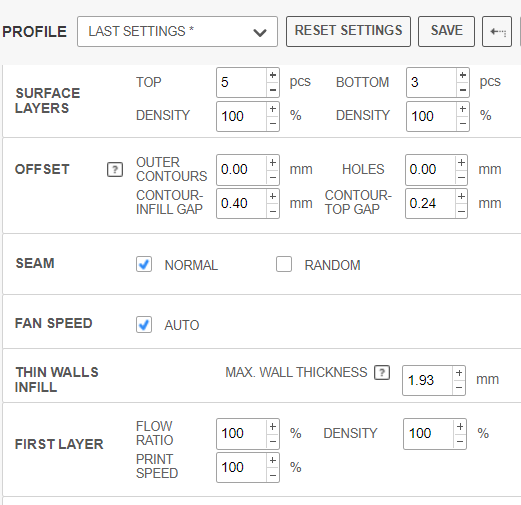Toggle the Fan Speed Auto checkbox

point(144,325)
